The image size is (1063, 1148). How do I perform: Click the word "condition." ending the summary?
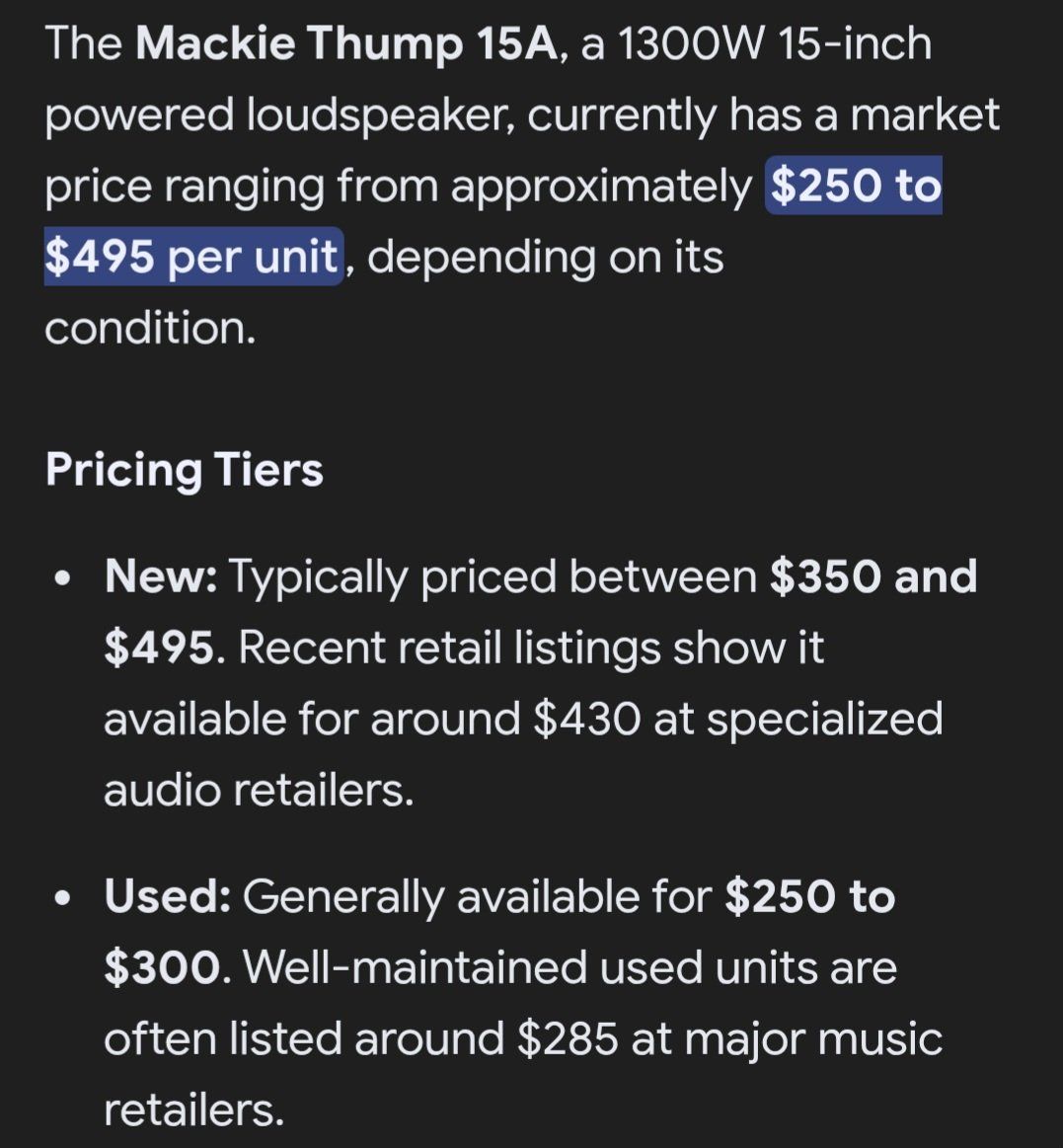(x=150, y=328)
